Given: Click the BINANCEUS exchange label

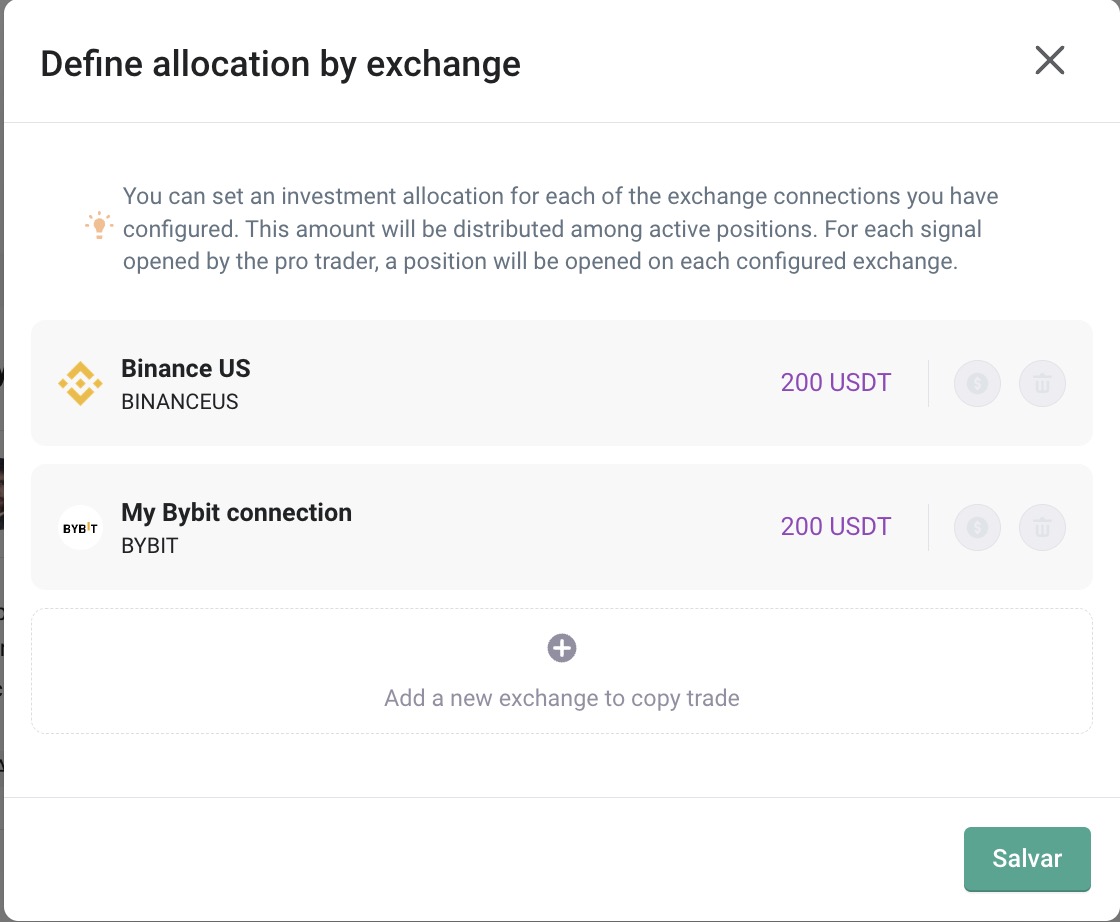Looking at the screenshot, I should 180,402.
